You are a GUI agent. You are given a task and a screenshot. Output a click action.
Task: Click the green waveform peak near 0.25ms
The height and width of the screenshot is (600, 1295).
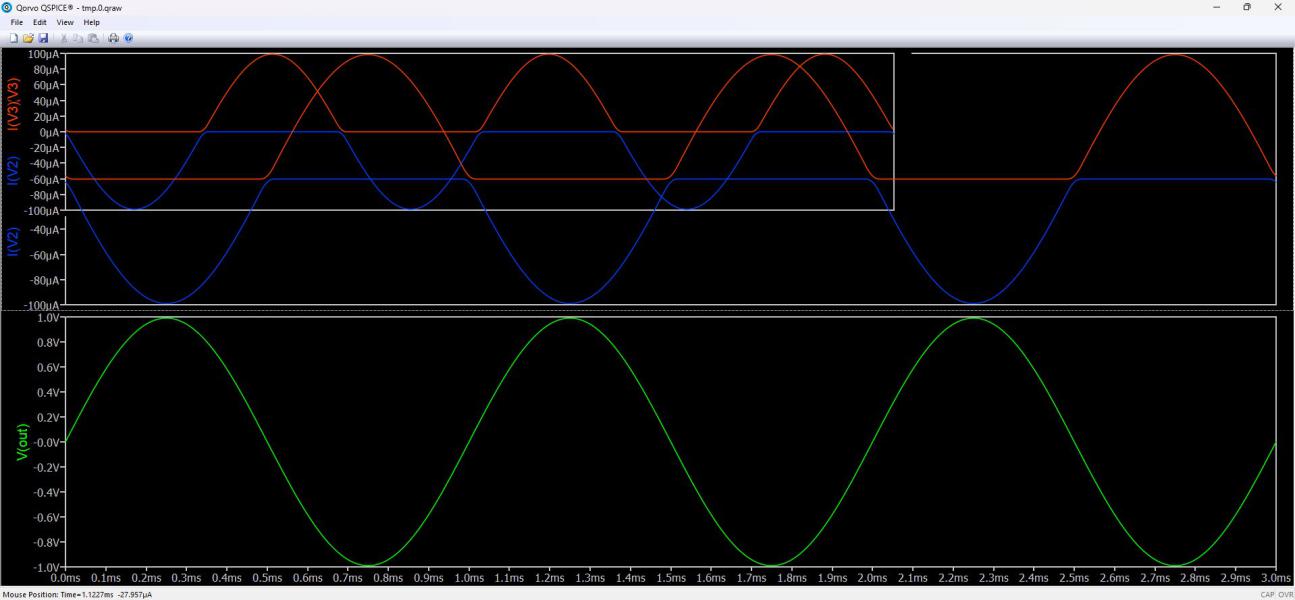[166, 318]
